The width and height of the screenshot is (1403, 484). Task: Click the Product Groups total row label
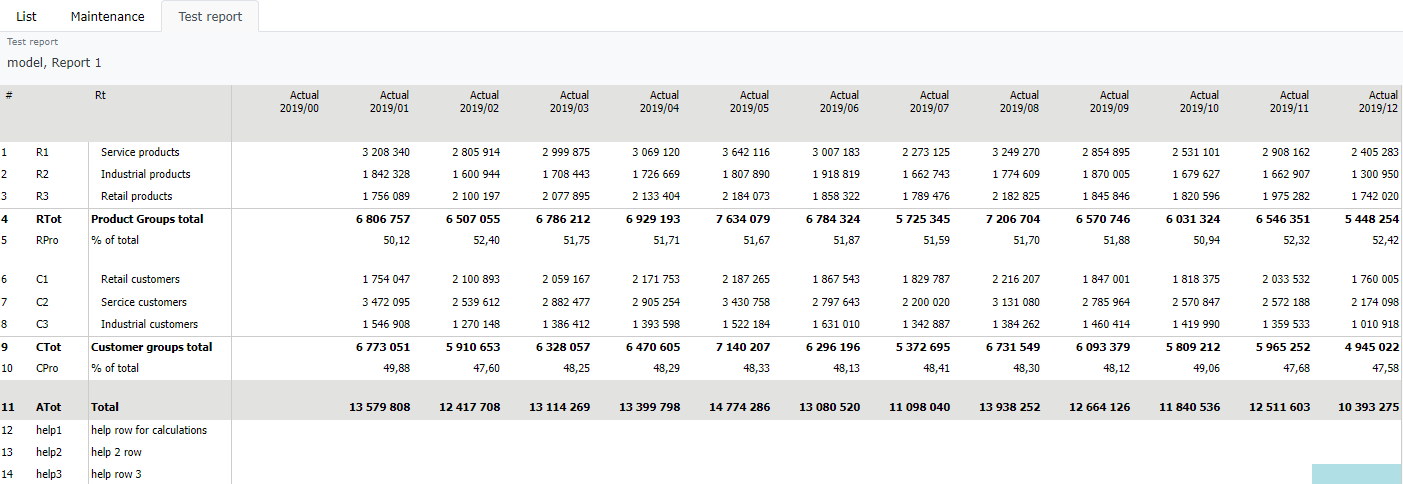point(147,219)
